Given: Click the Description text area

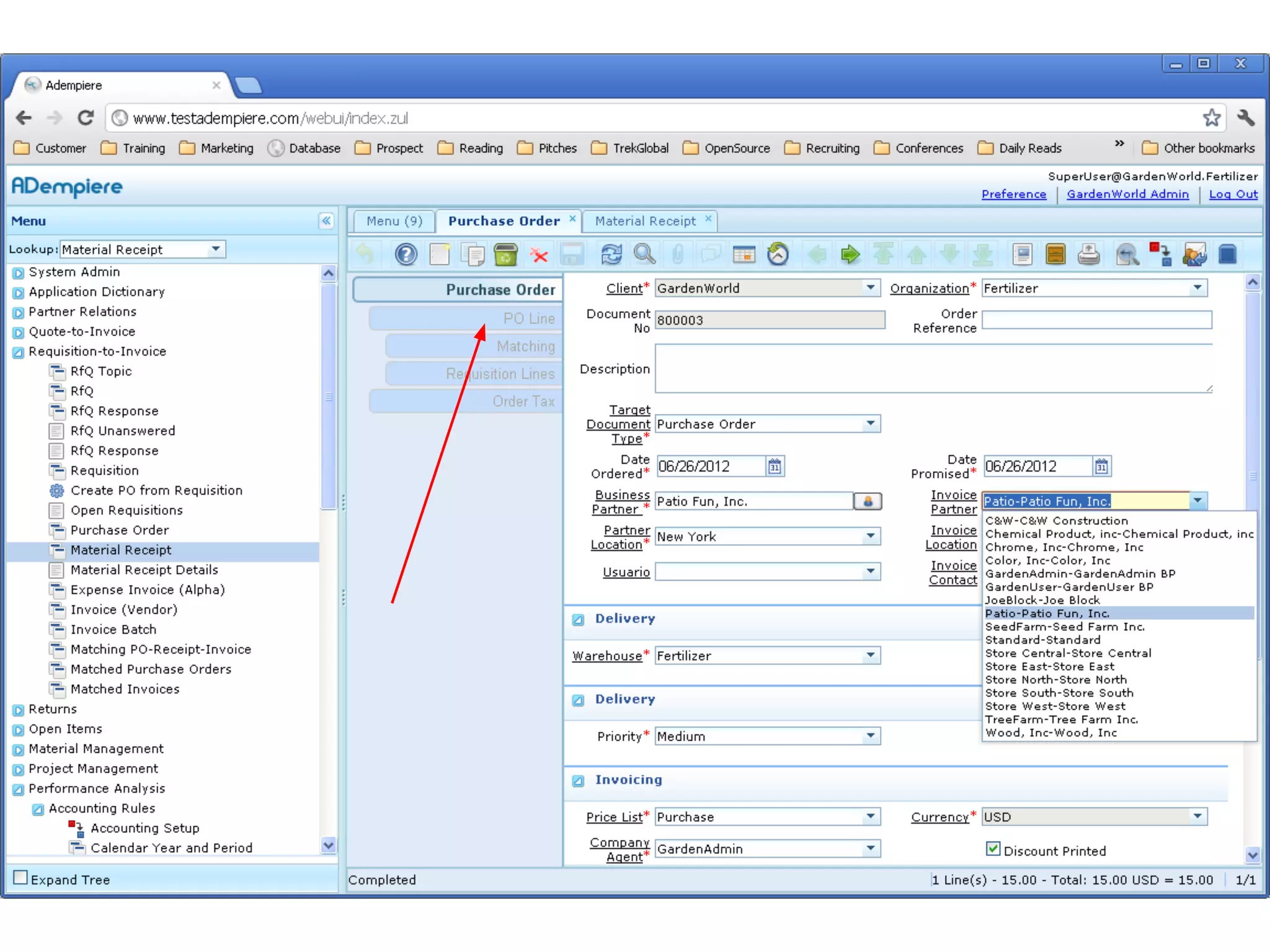Looking at the screenshot, I should 934,369.
